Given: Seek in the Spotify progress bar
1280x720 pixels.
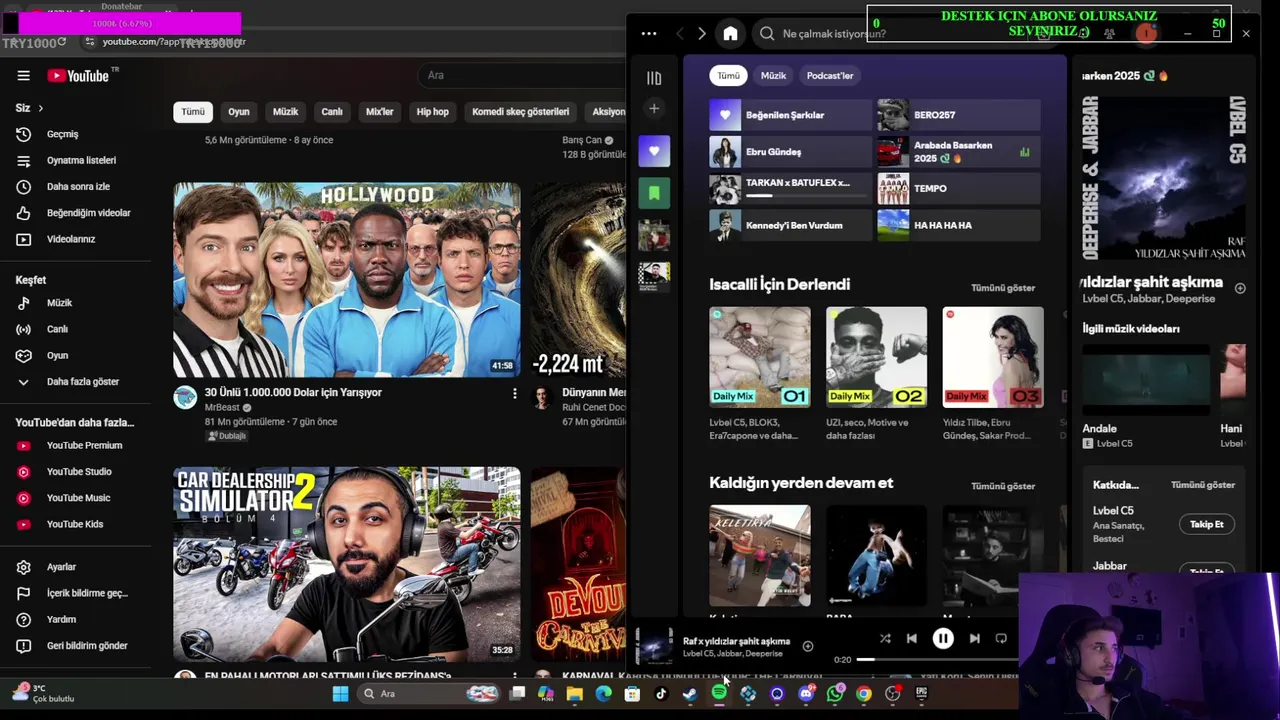Looking at the screenshot, I should coord(940,659).
